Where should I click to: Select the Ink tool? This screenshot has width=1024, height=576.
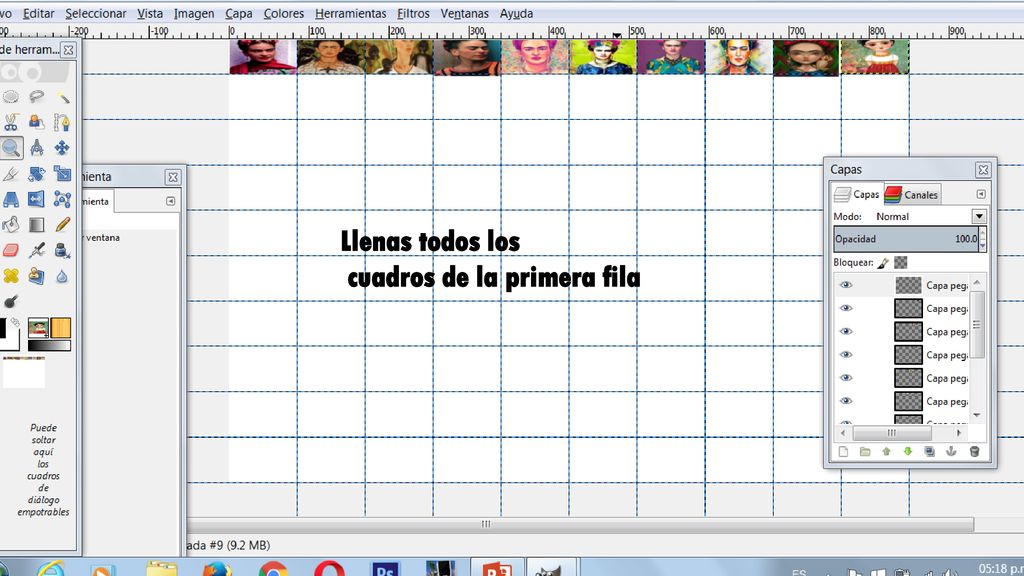pyautogui.click(x=62, y=250)
